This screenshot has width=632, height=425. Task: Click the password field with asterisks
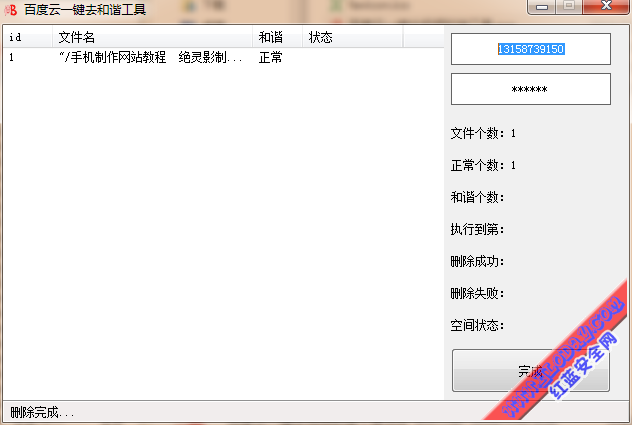coord(531,89)
